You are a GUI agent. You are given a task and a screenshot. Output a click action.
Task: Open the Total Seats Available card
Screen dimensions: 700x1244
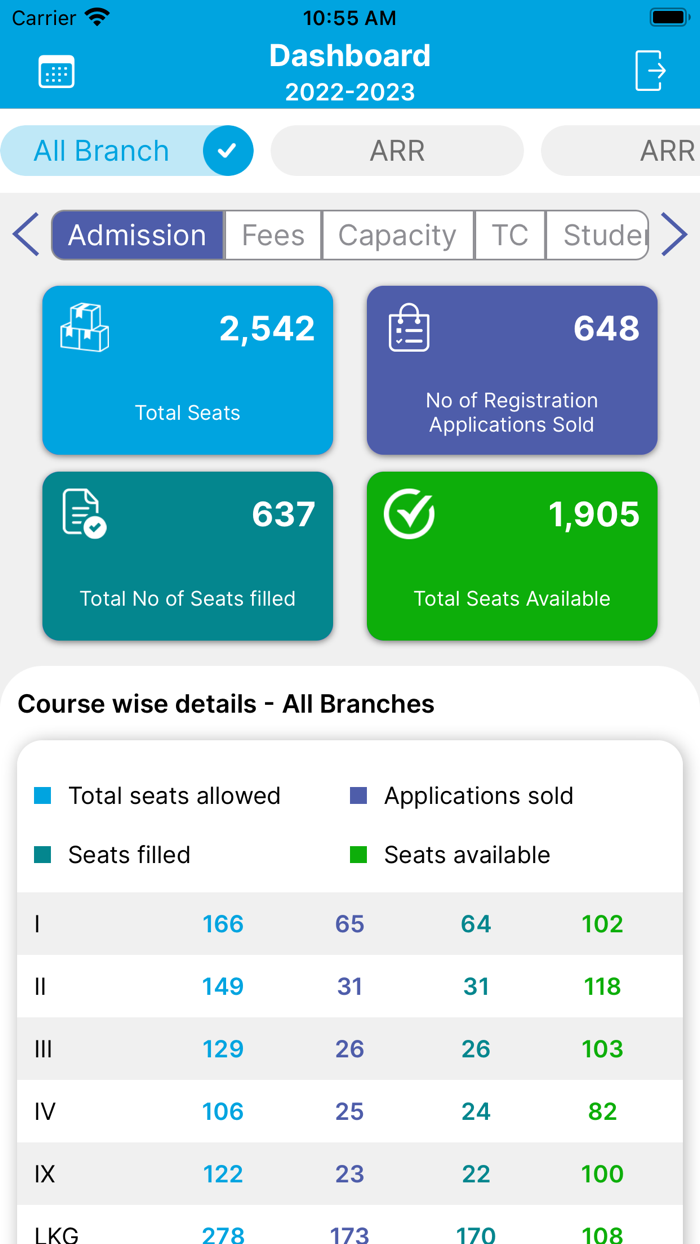512,556
